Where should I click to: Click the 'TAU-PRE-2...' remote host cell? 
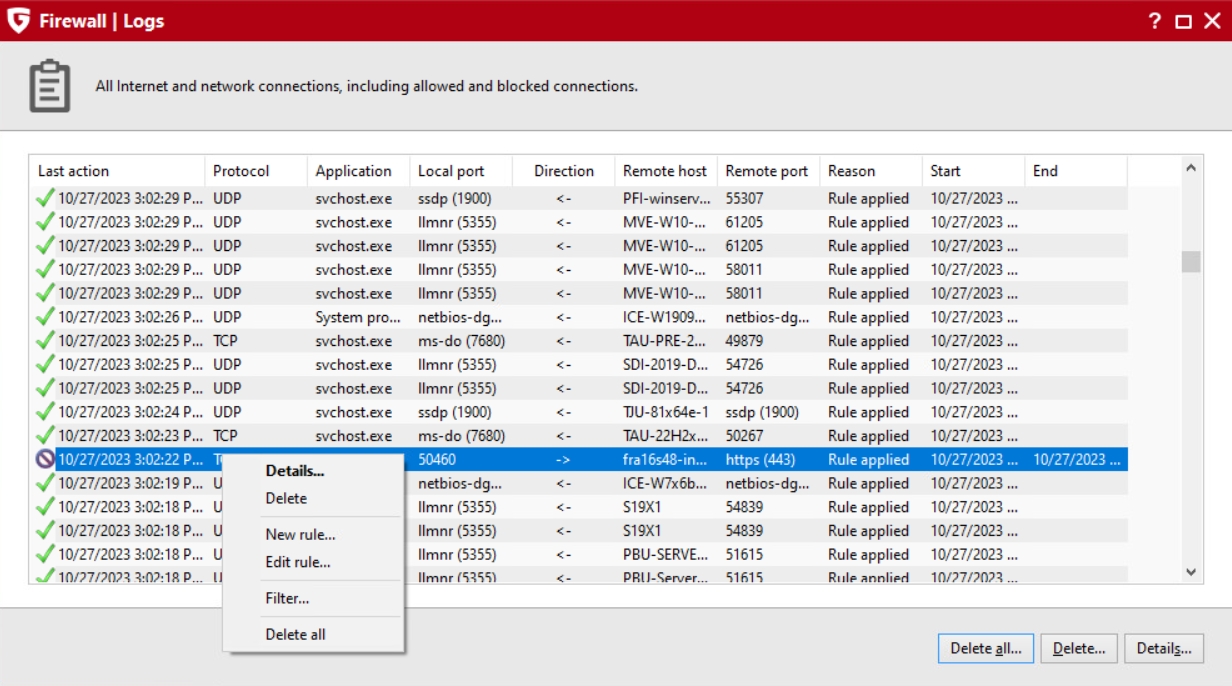[666, 340]
